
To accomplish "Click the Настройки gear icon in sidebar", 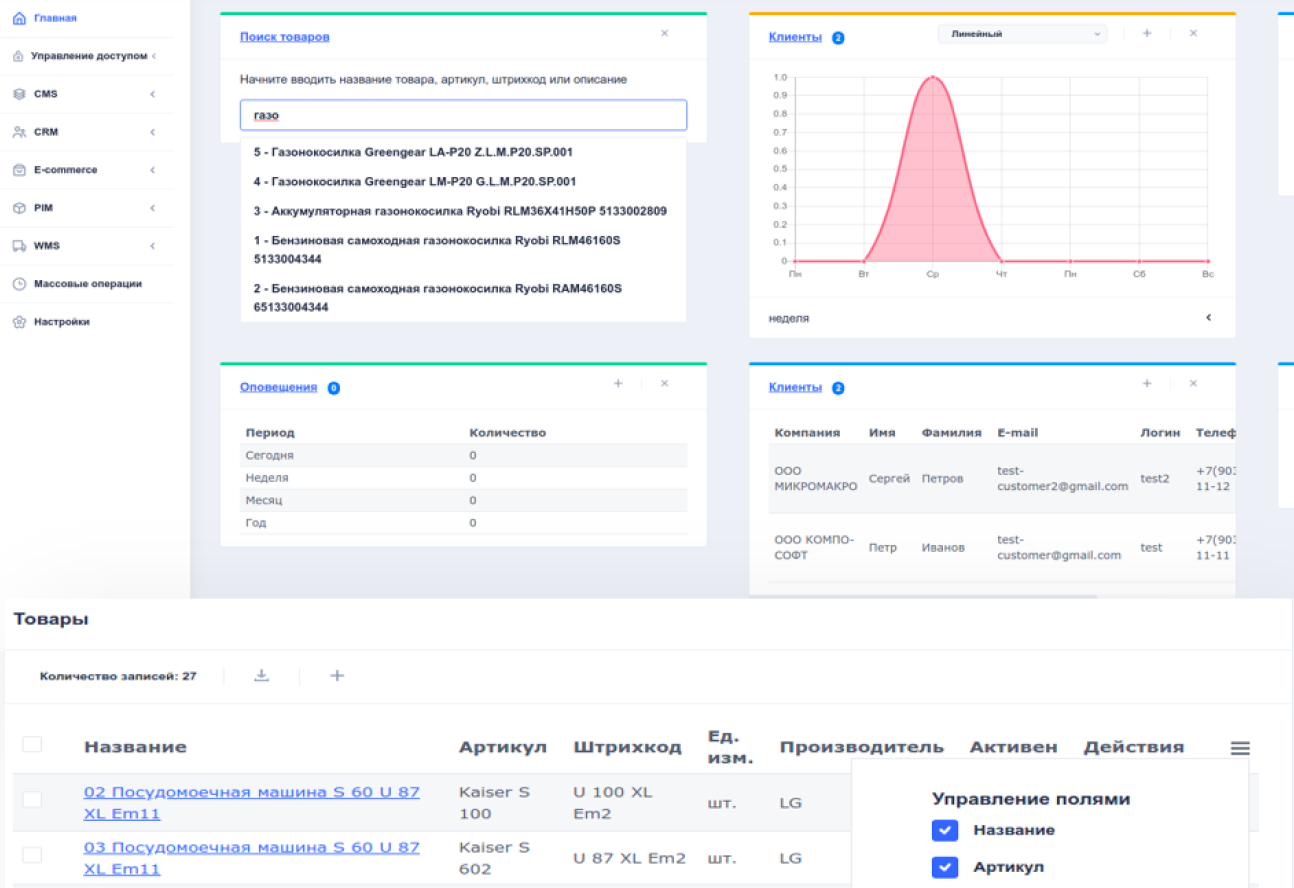I will (x=19, y=322).
